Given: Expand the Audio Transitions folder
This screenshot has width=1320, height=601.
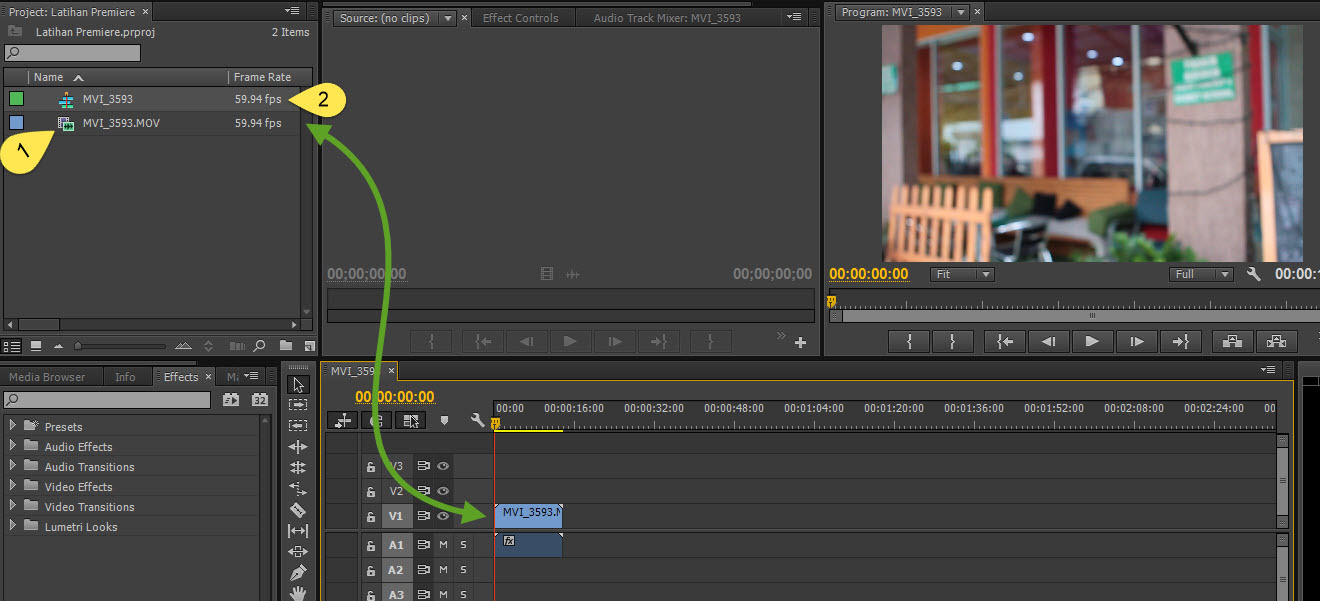Looking at the screenshot, I should tap(13, 466).
